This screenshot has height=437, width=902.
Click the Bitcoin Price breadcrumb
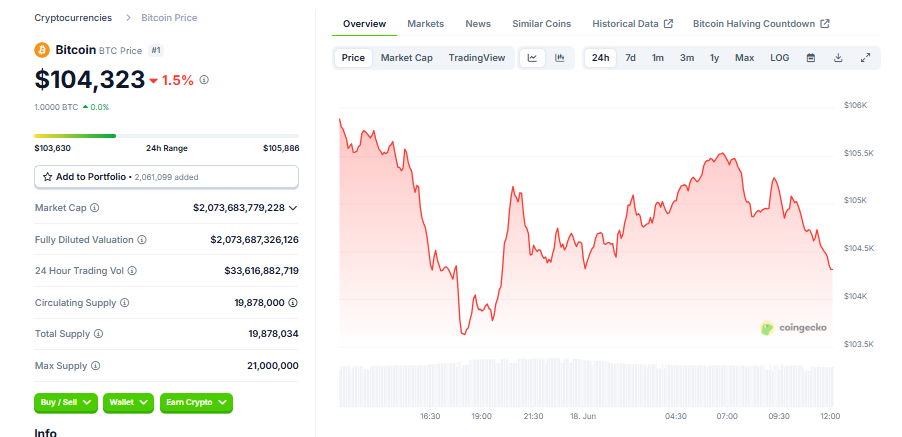tap(169, 18)
